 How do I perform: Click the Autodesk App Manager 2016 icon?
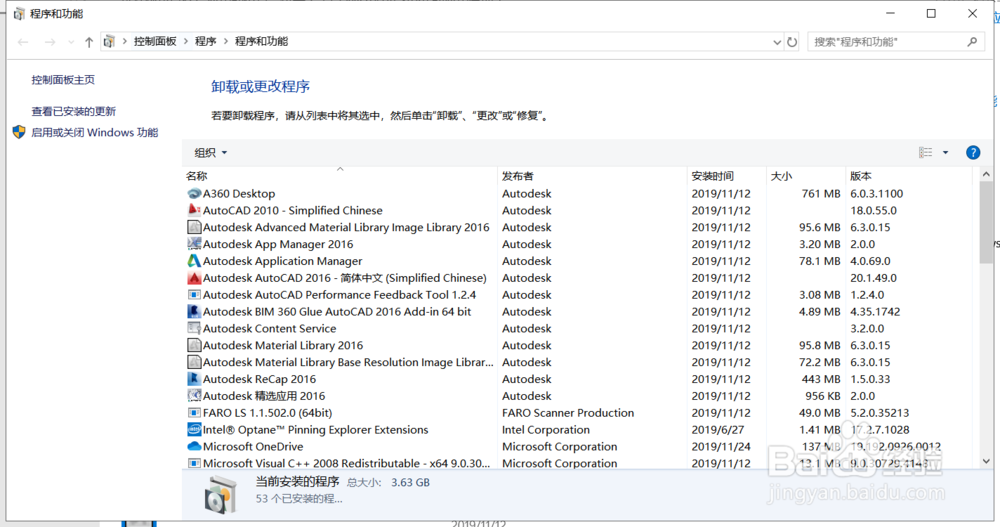(x=194, y=244)
